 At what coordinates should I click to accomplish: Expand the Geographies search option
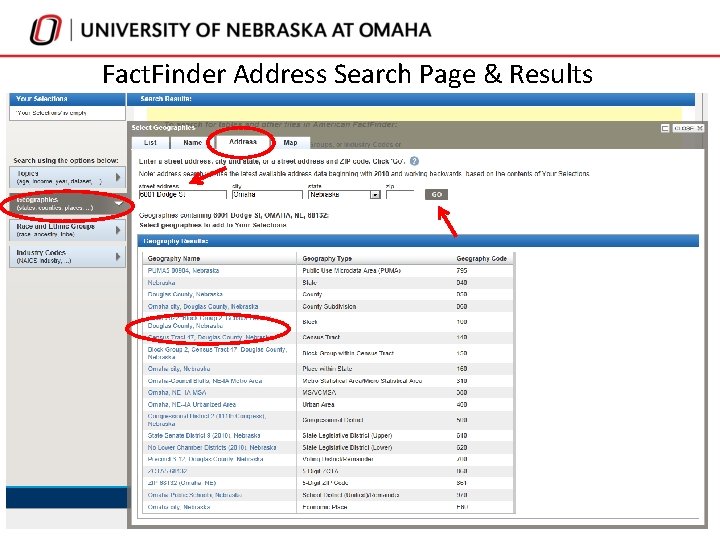click(67, 204)
